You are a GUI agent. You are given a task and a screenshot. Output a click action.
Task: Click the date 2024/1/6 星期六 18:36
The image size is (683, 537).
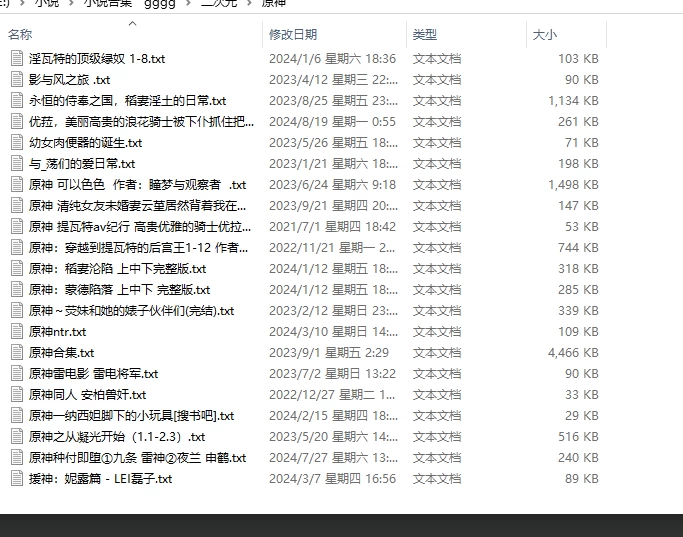pos(332,58)
